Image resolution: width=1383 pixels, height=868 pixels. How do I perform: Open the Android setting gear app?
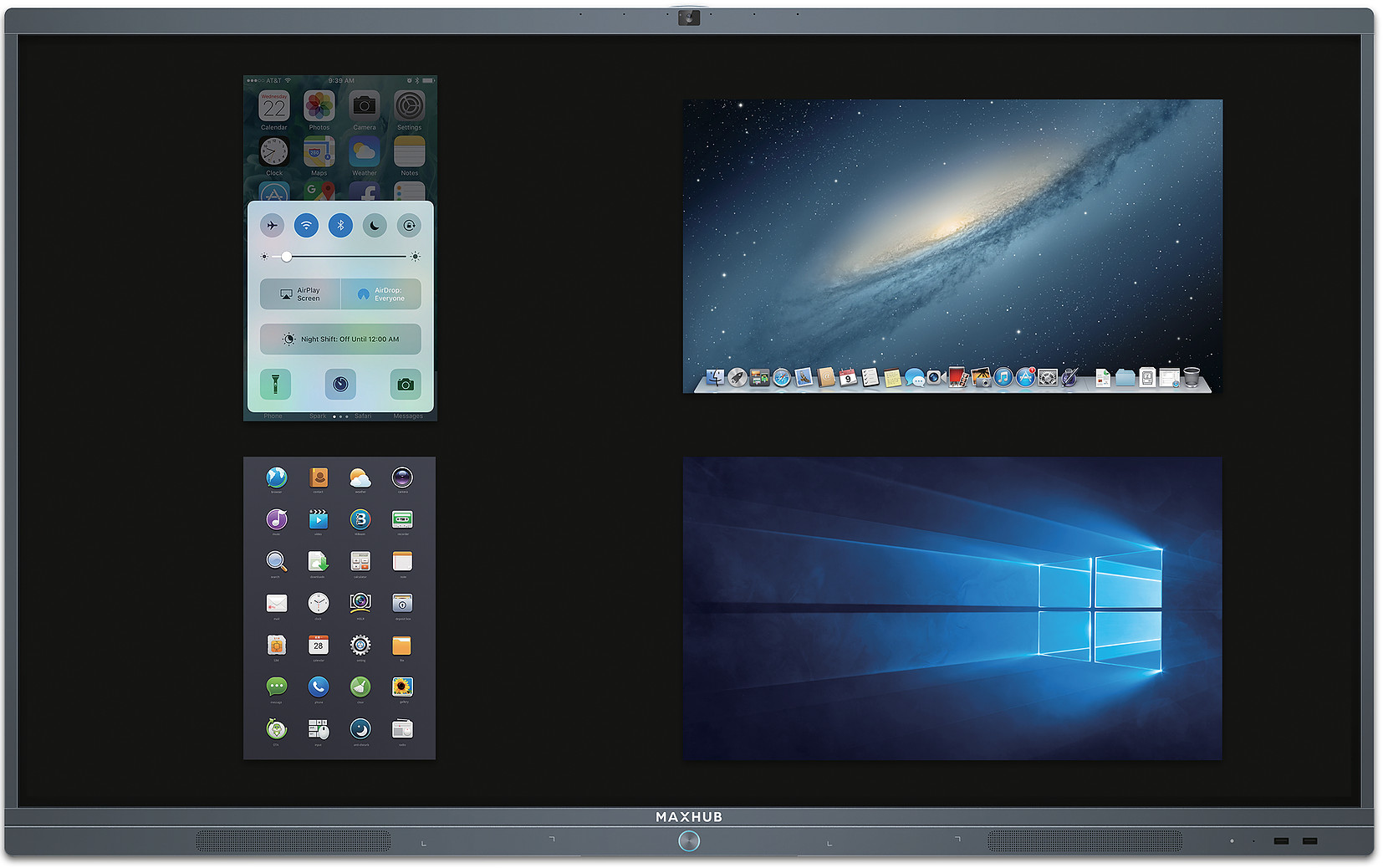360,645
